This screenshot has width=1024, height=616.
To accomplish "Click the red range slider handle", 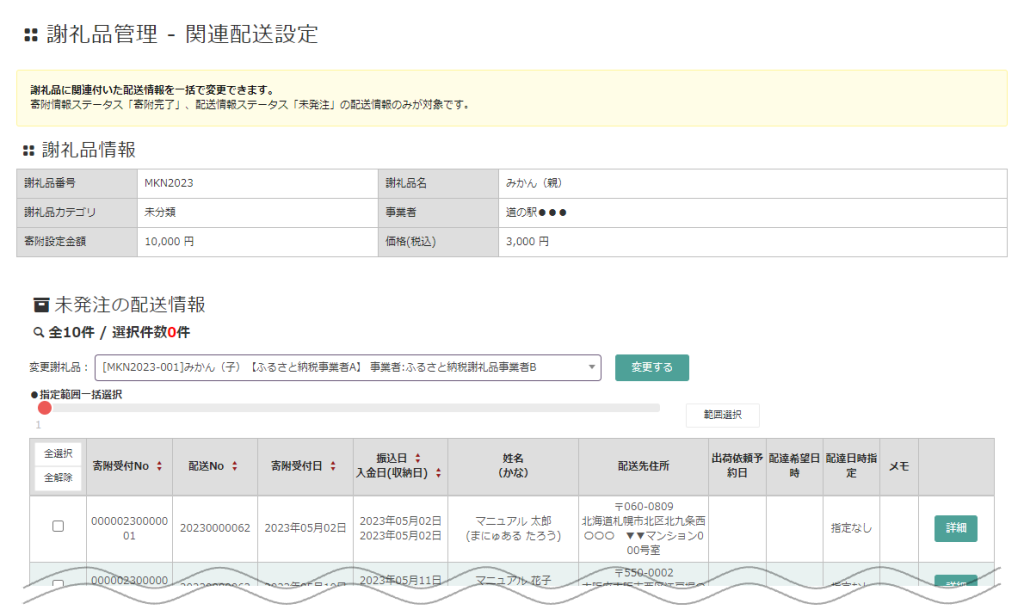I will tap(44, 408).
